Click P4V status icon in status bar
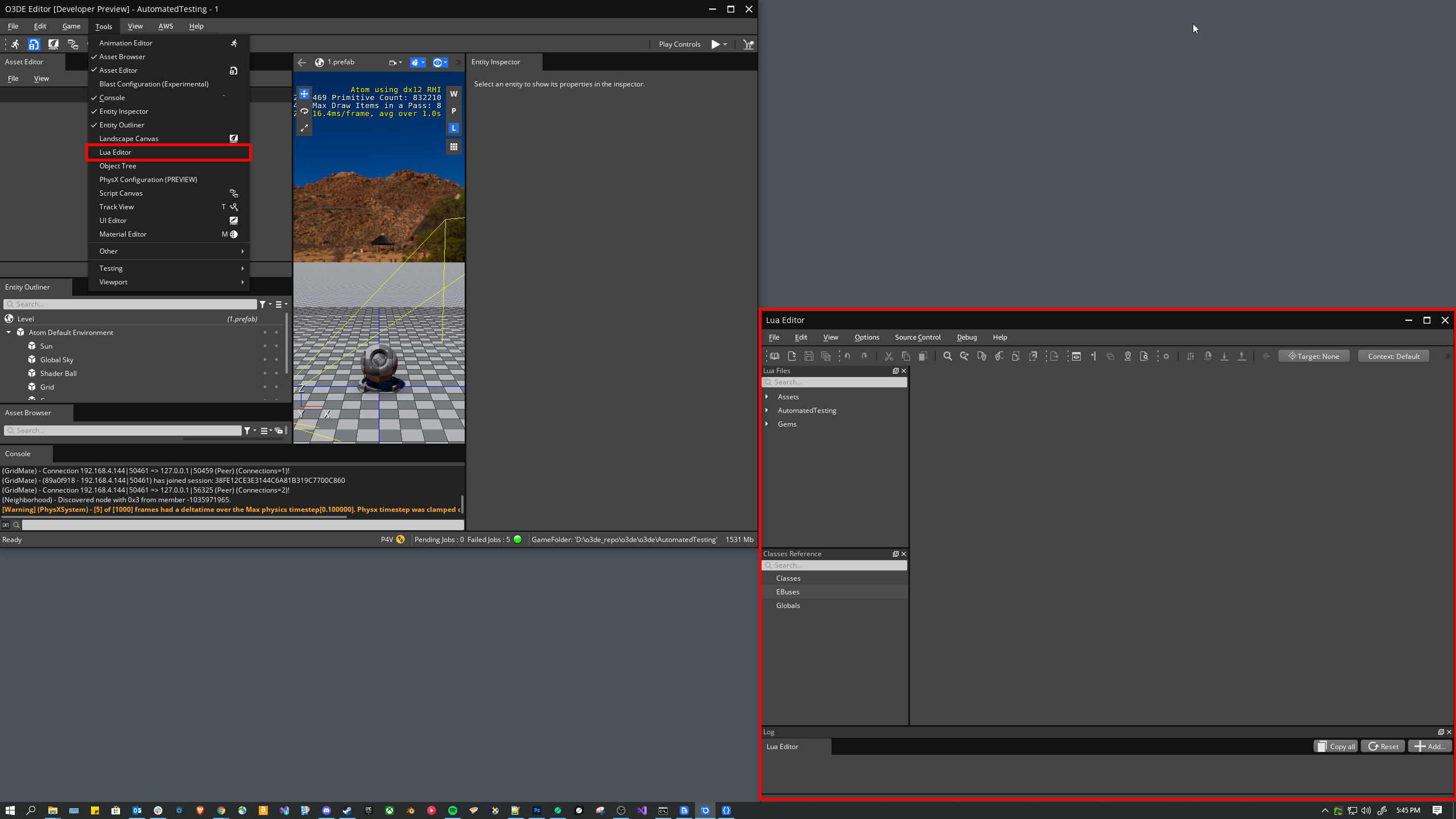The image size is (1456, 819). click(x=400, y=540)
